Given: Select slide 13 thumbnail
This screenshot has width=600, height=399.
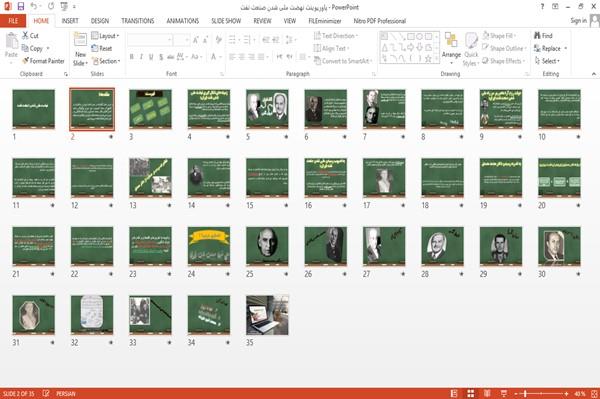Looking at the screenshot, I should [150, 178].
